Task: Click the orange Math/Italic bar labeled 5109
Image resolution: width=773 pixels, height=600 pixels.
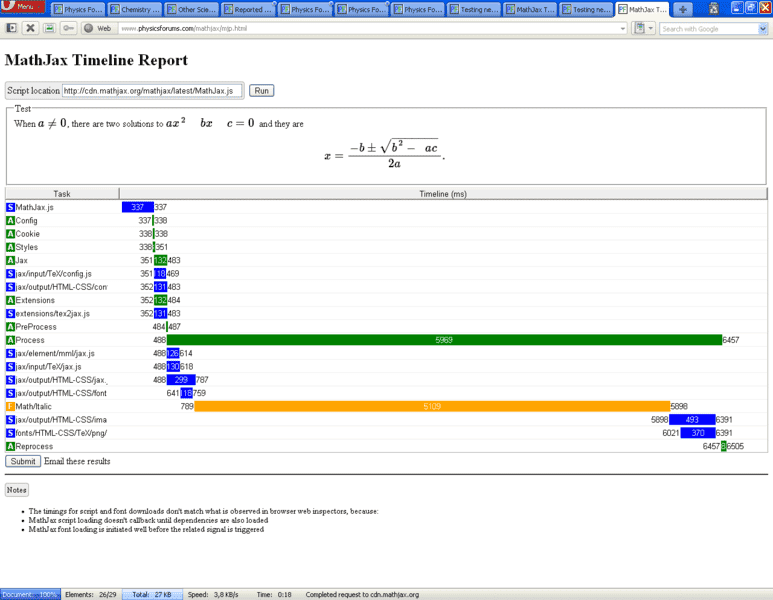Action: (x=432, y=407)
